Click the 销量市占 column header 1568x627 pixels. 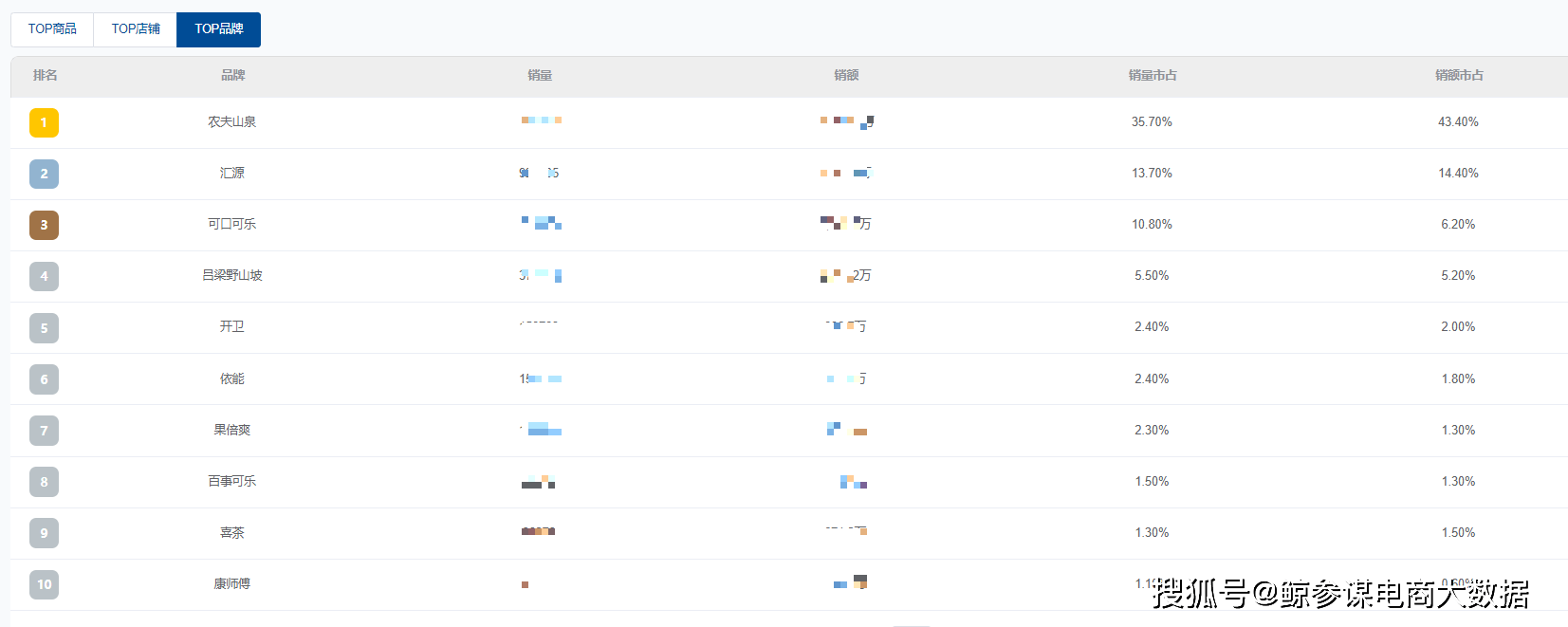[x=1153, y=75]
